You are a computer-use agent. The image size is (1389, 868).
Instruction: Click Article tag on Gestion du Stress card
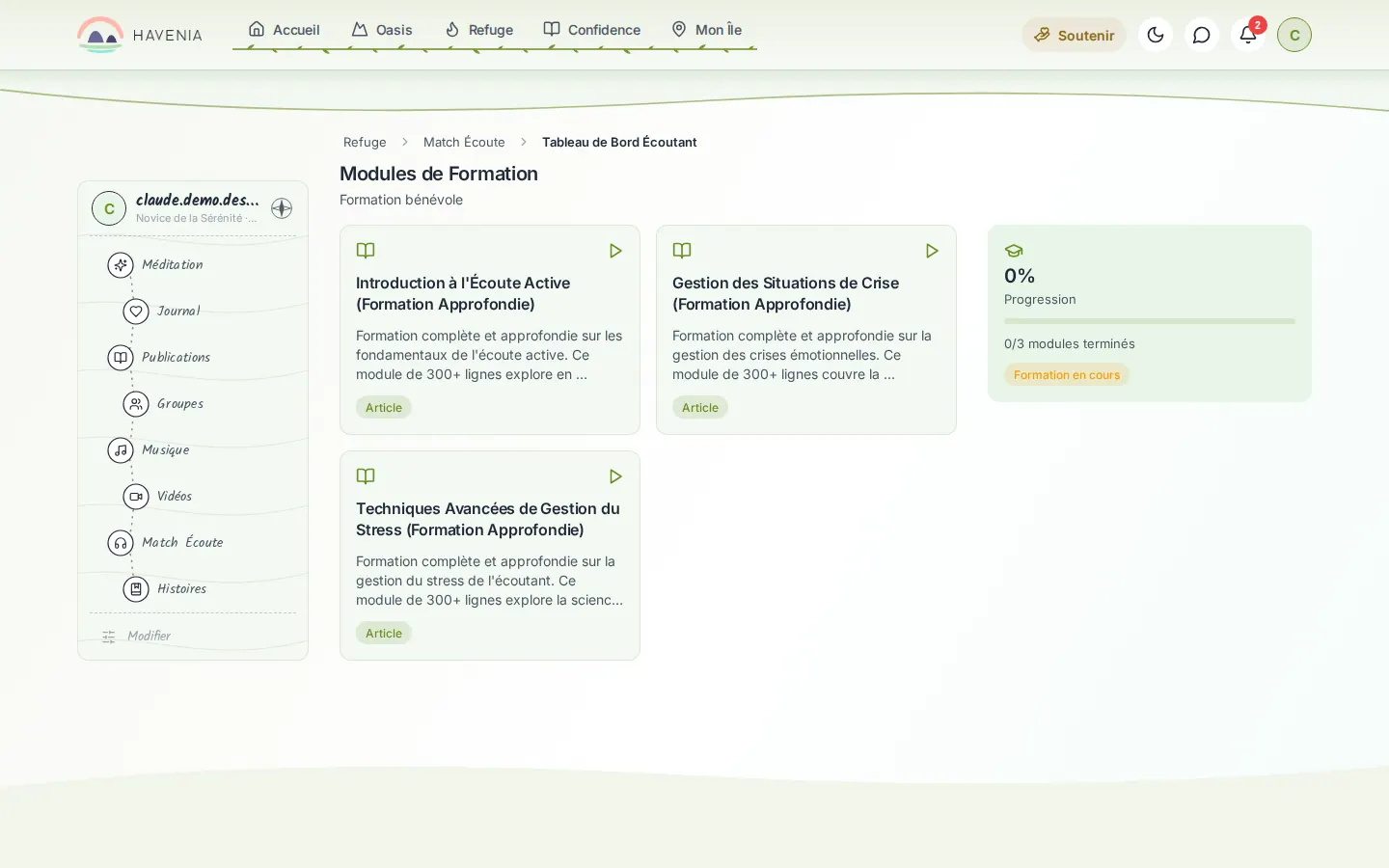click(x=384, y=634)
